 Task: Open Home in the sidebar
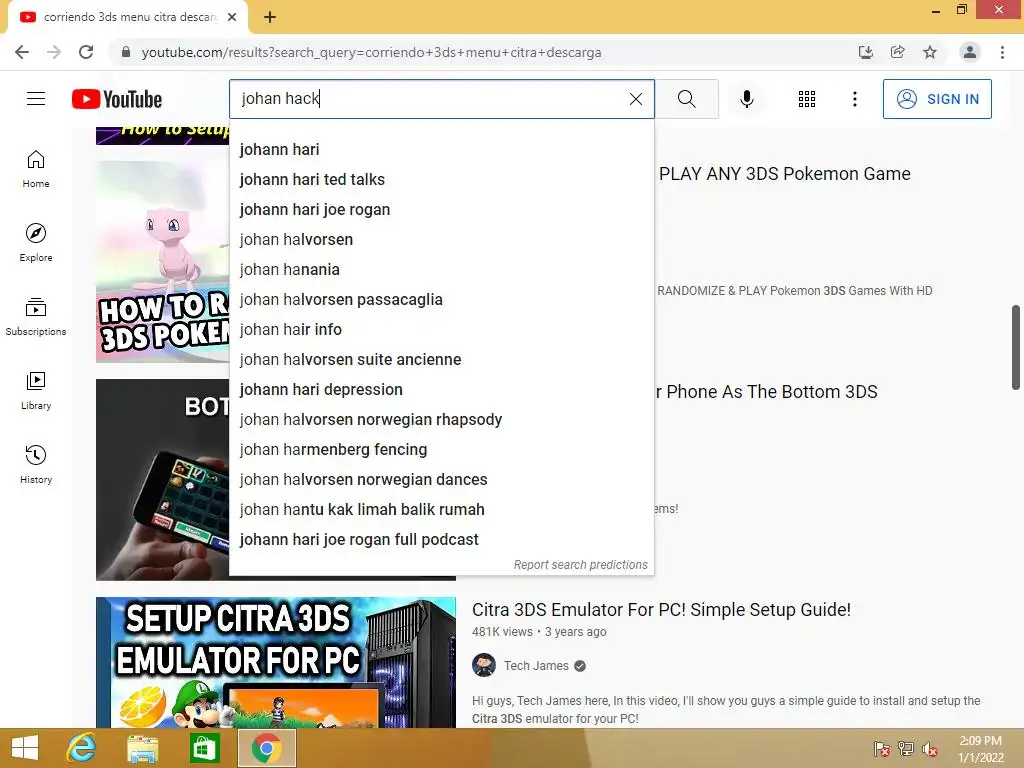click(36, 169)
